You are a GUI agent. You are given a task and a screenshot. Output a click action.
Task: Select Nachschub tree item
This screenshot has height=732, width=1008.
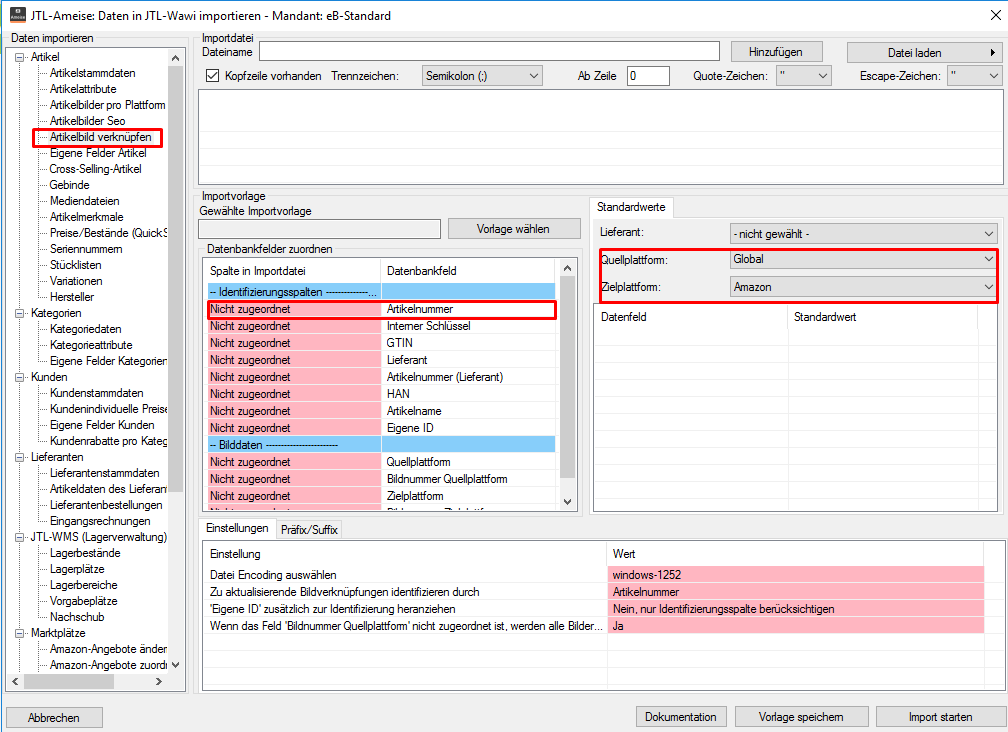pyautogui.click(x=76, y=617)
